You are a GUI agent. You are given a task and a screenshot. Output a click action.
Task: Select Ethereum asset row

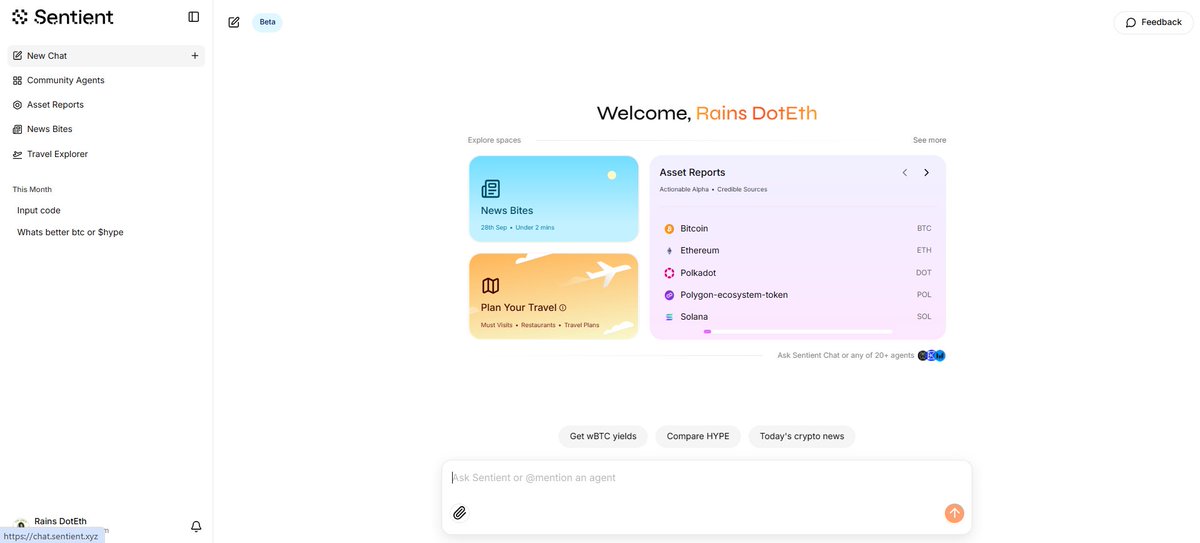(797, 251)
